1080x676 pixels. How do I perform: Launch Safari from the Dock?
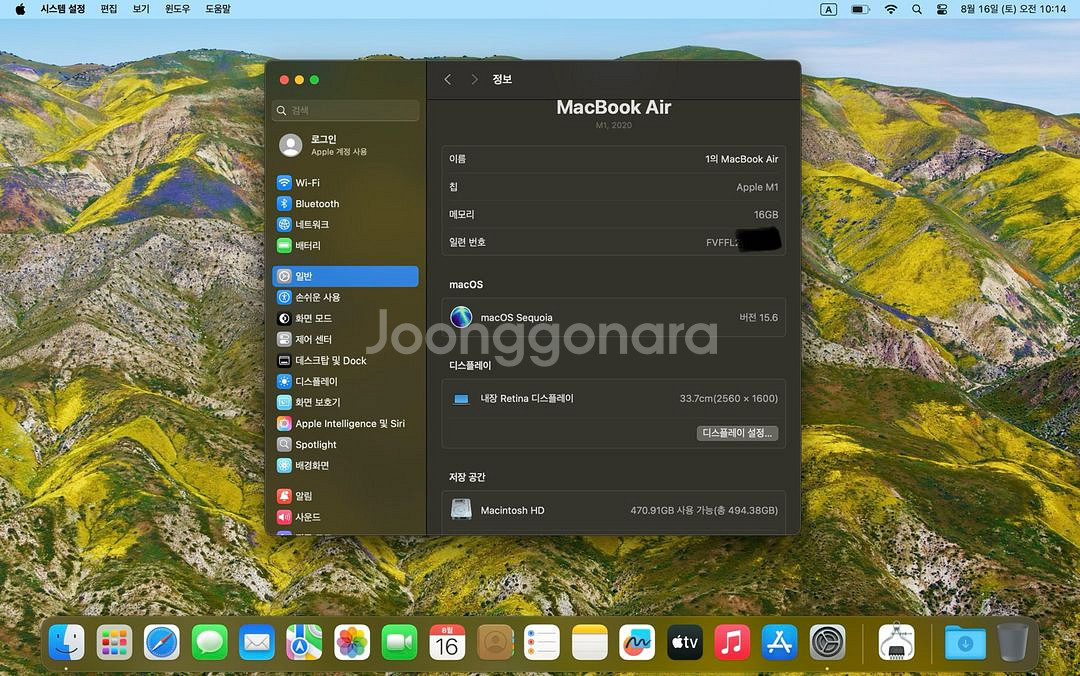point(162,642)
